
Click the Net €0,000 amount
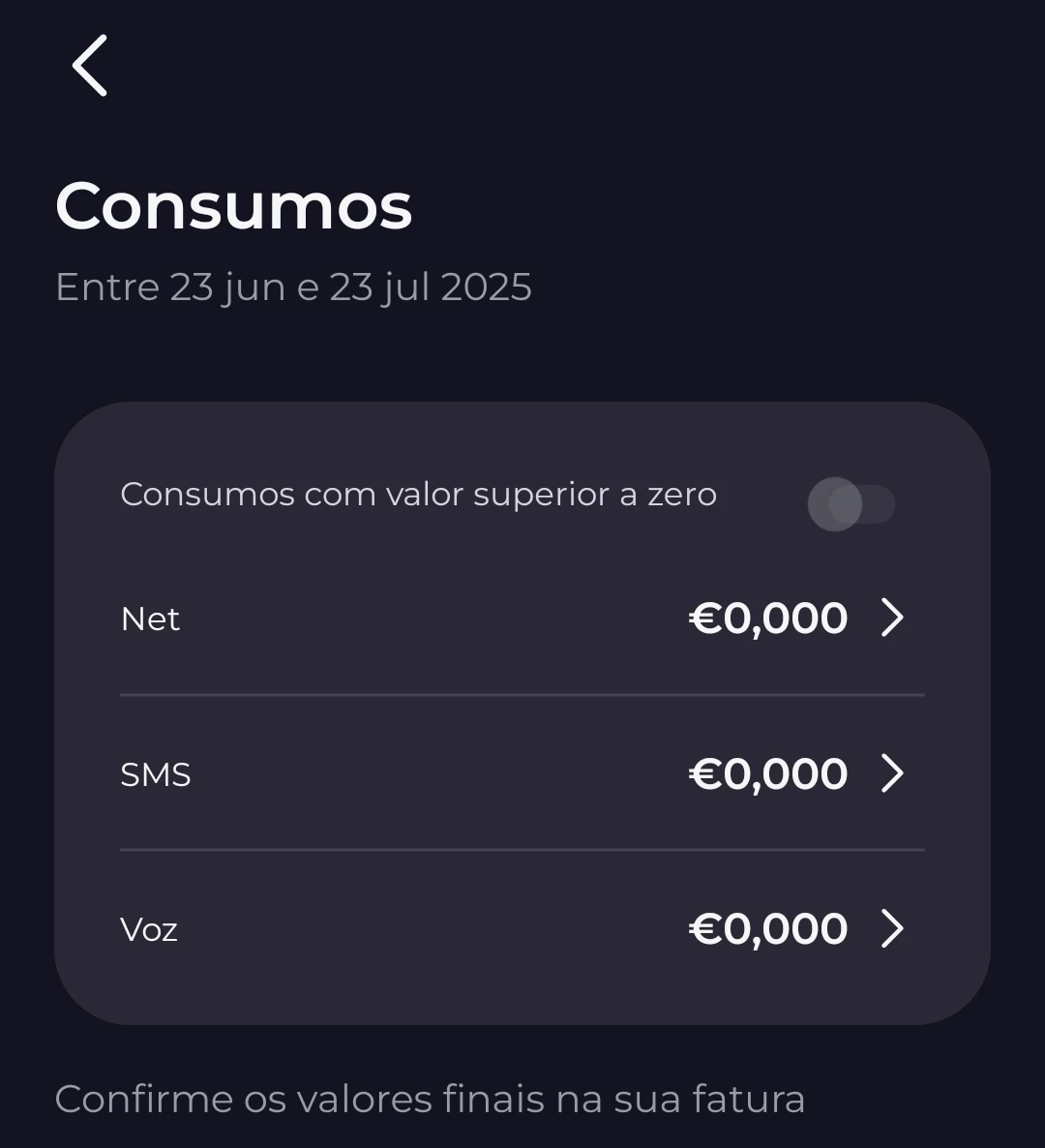pyautogui.click(x=768, y=619)
